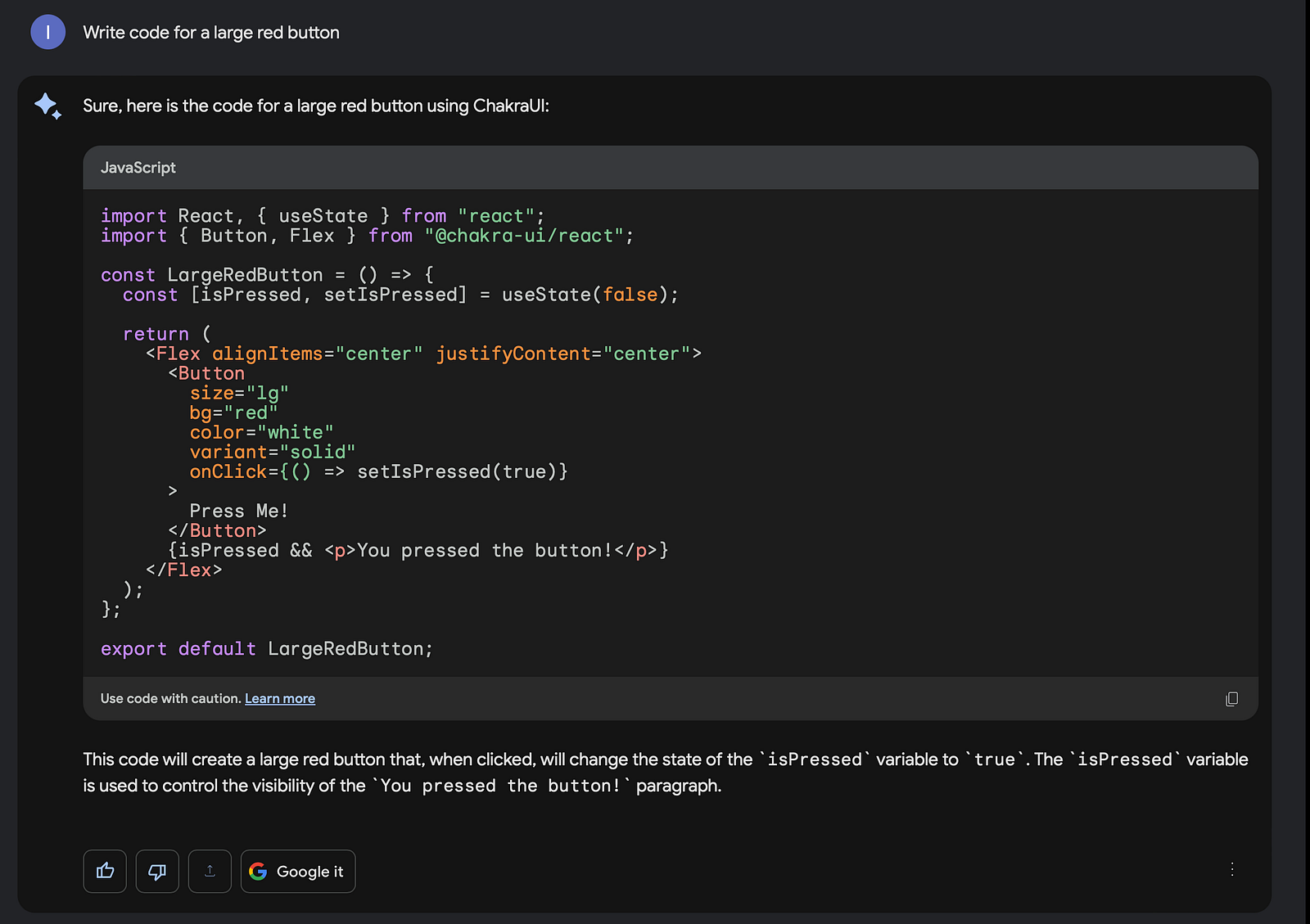Screen dimensions: 1310x924
Task: Click the explanation paragraph below the code block
Action: 666,773
